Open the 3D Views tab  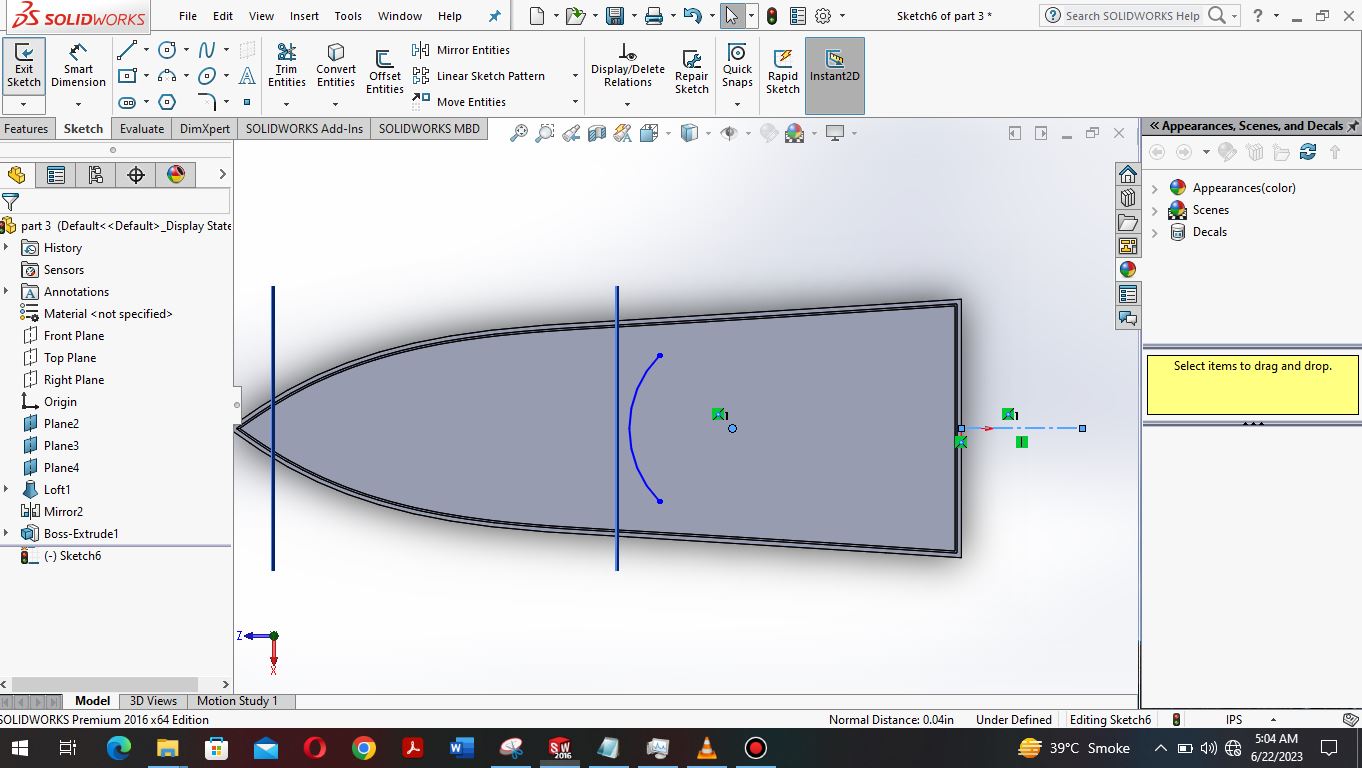153,701
